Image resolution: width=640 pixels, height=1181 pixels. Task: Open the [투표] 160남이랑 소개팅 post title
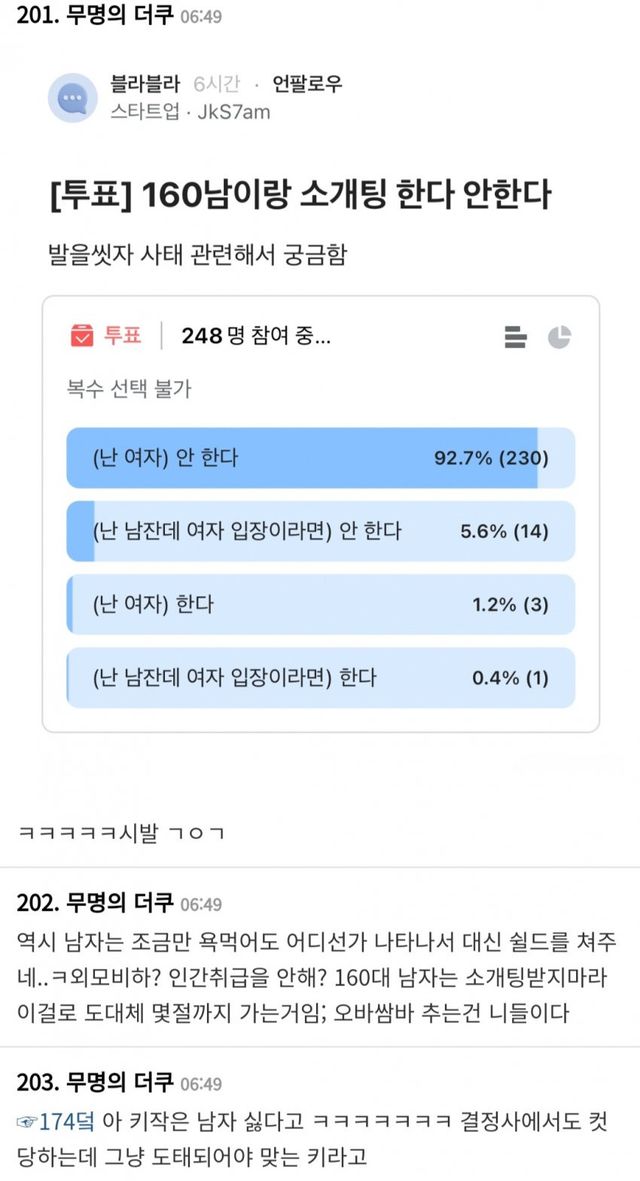click(299, 194)
